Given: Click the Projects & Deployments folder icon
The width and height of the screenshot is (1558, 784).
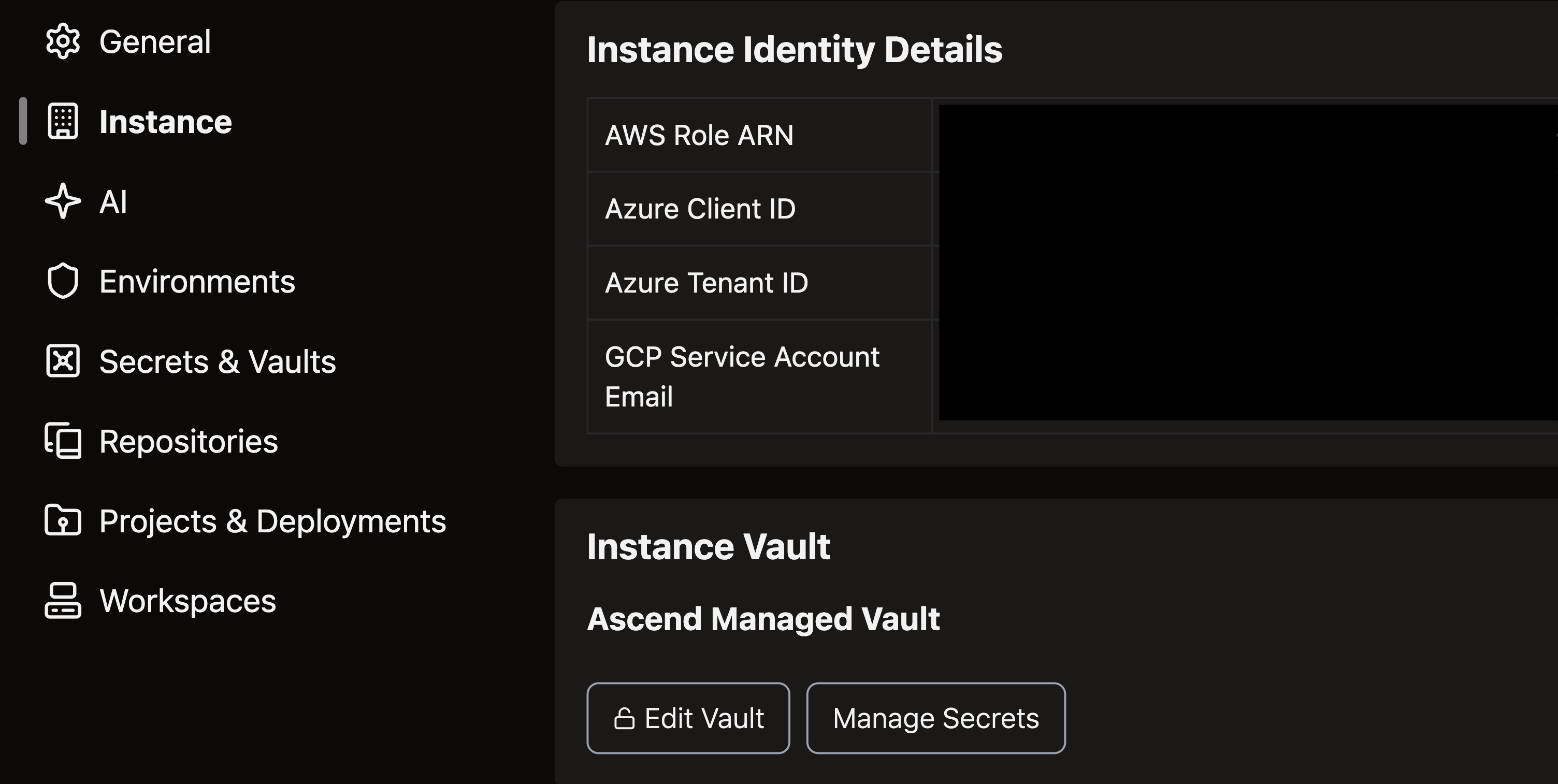Looking at the screenshot, I should (x=63, y=520).
